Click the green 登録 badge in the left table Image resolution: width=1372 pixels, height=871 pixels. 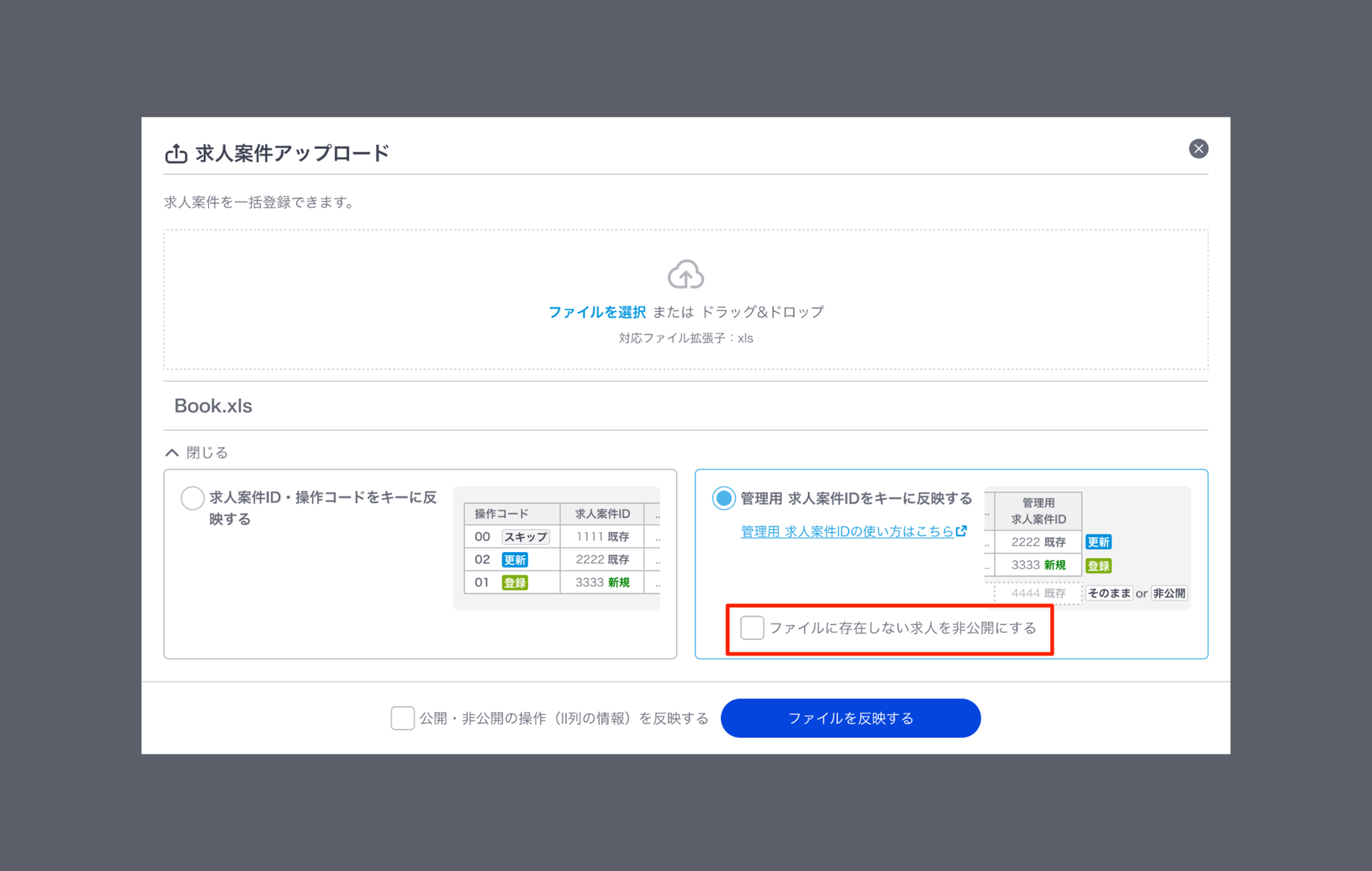(x=514, y=582)
